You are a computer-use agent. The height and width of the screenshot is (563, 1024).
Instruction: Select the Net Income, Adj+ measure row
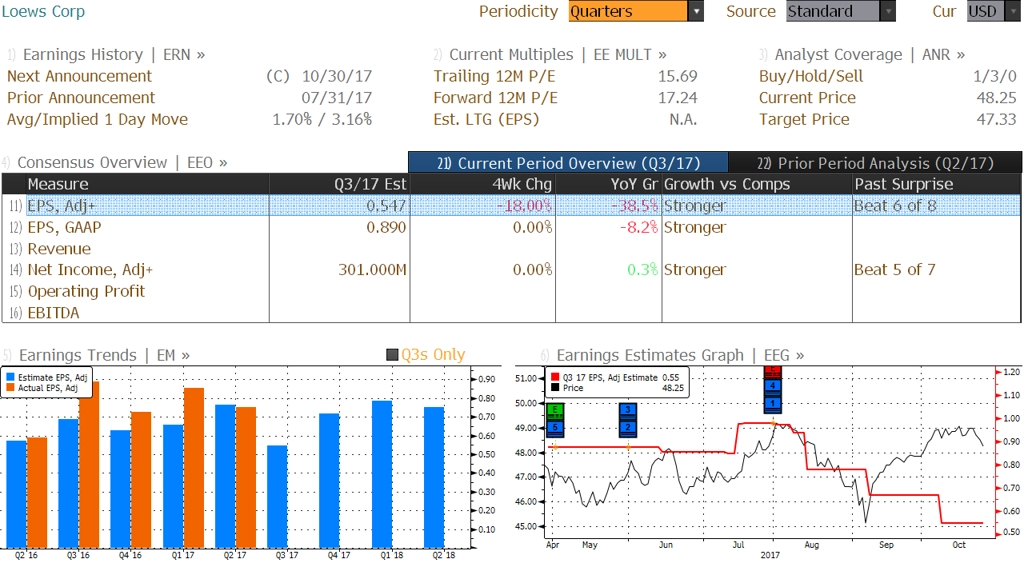(511, 269)
